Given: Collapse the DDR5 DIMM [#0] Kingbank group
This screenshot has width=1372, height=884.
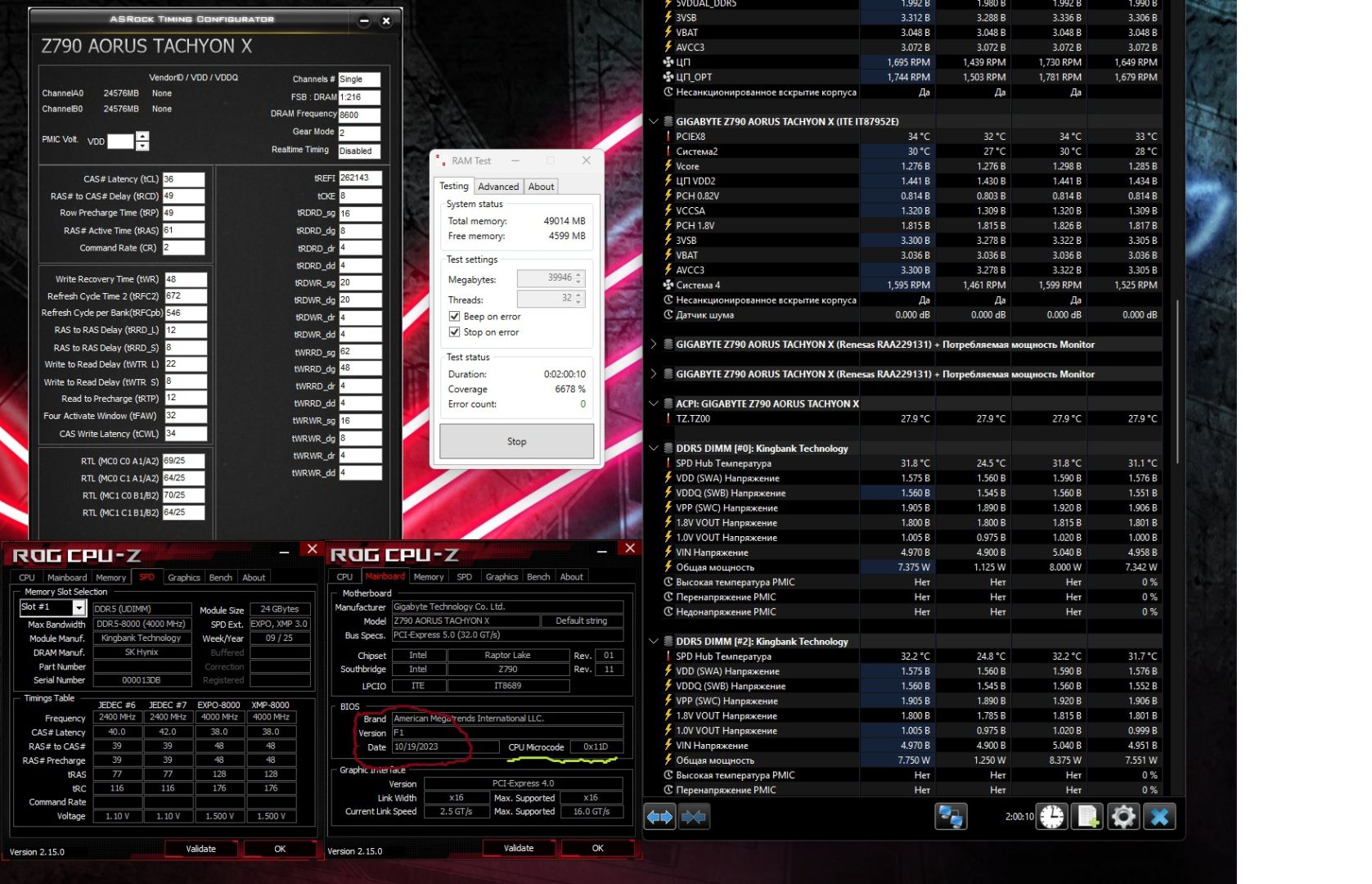Looking at the screenshot, I should pos(654,449).
